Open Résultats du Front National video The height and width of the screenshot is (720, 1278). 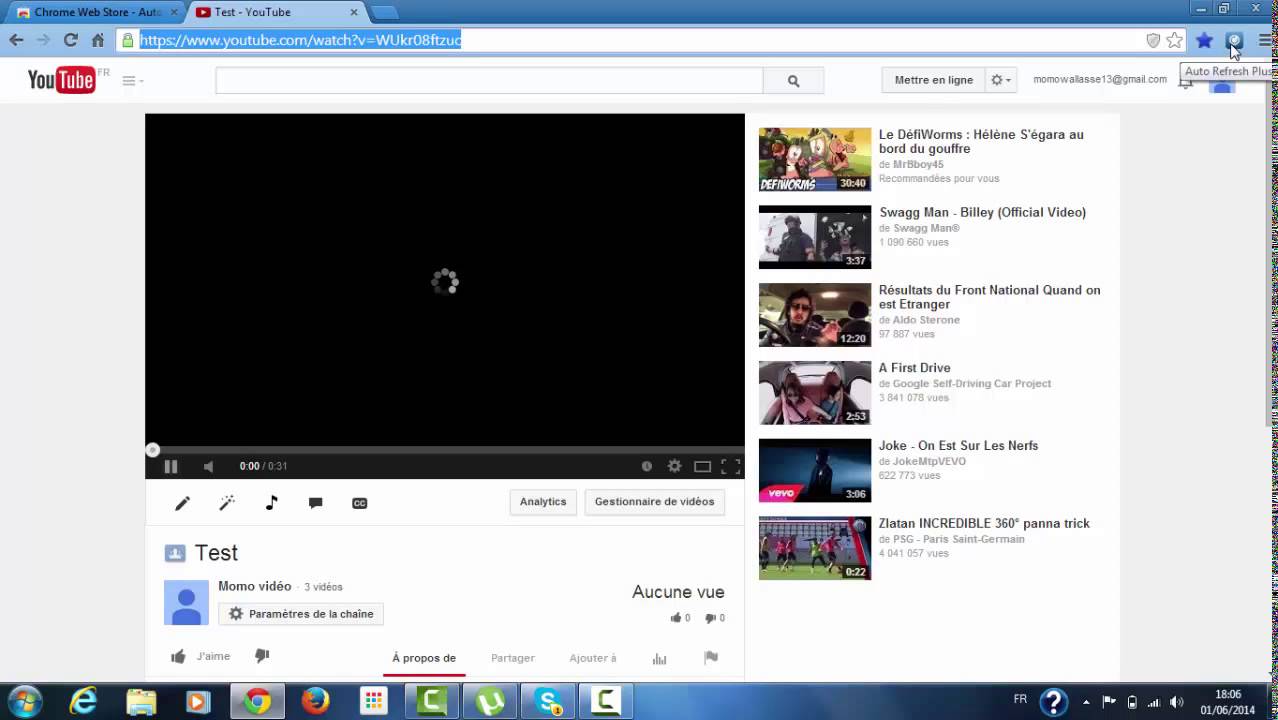coord(989,297)
